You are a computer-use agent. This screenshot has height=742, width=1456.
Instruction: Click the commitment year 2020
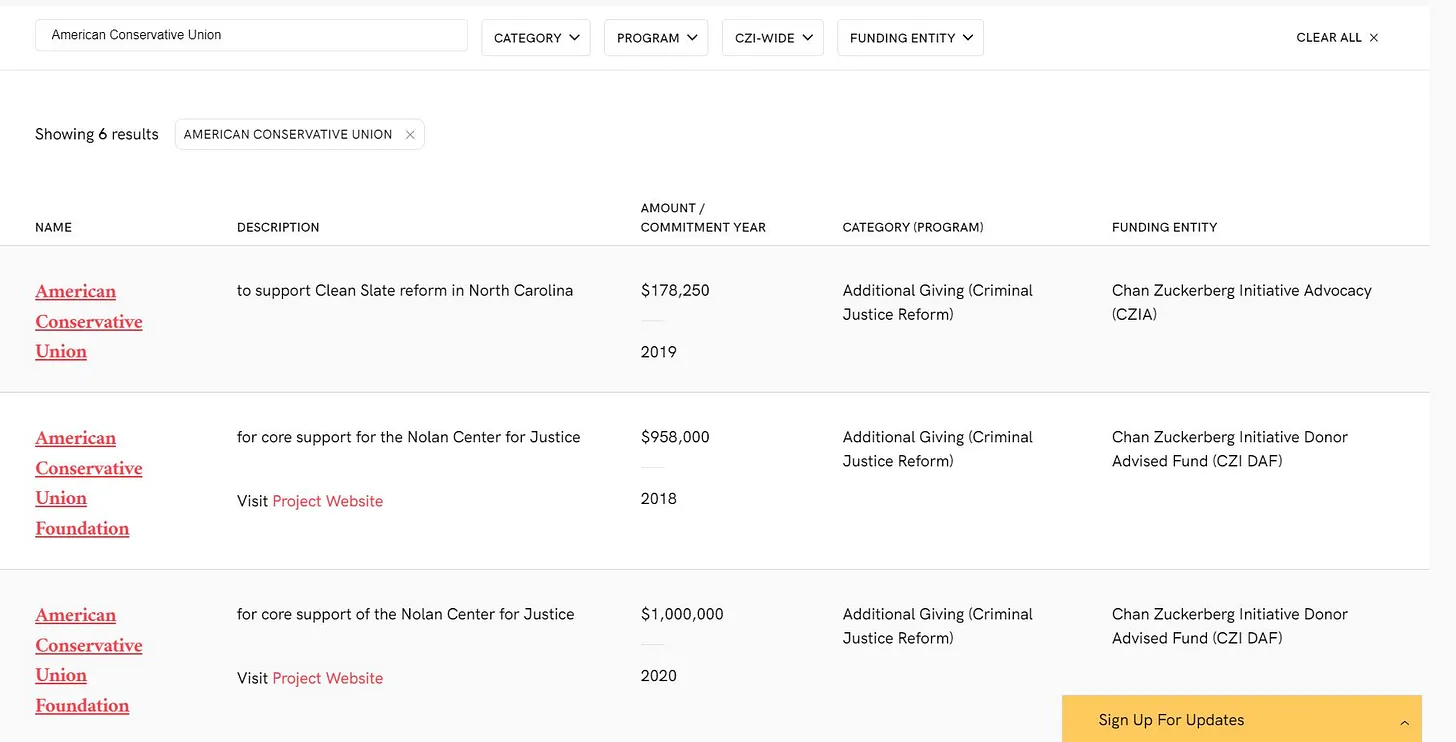(658, 676)
